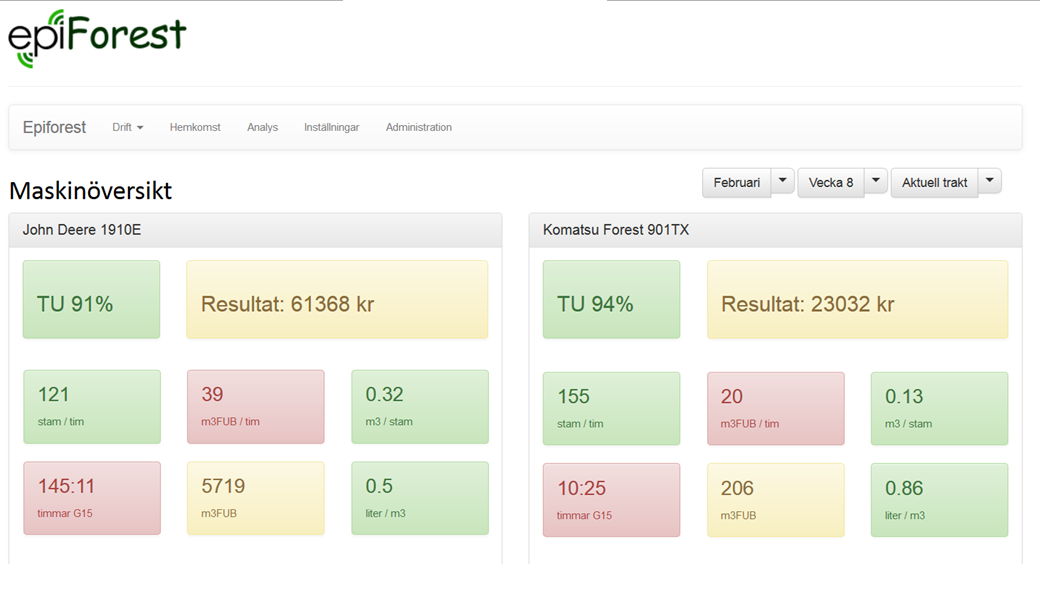Image resolution: width=1040 pixels, height=608 pixels.
Task: Click the 155 stam / tim tile
Action: click(x=612, y=408)
